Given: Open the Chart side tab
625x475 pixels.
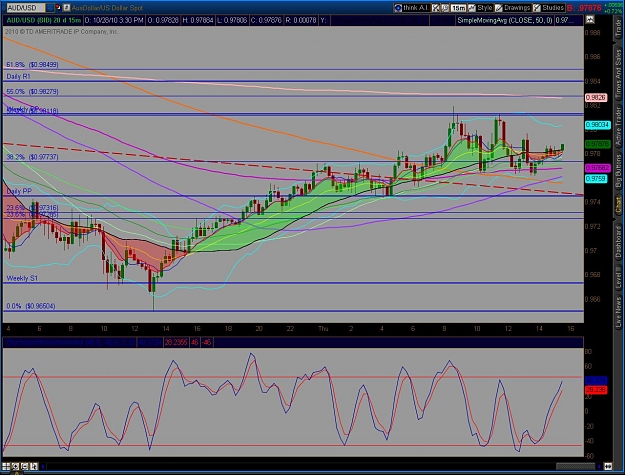Looking at the screenshot, I should (618, 206).
